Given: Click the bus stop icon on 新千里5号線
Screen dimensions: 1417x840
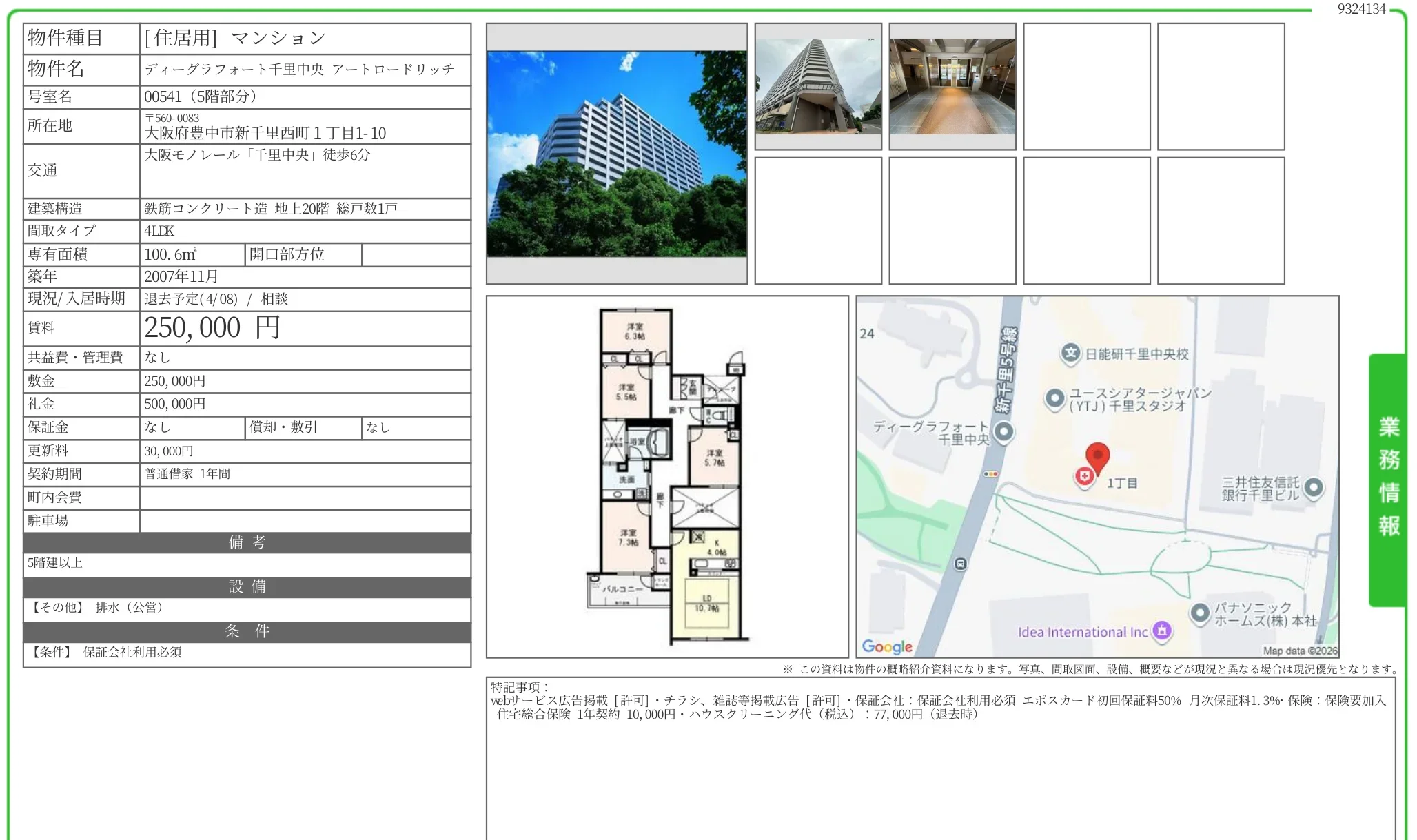Looking at the screenshot, I should coord(960,564).
